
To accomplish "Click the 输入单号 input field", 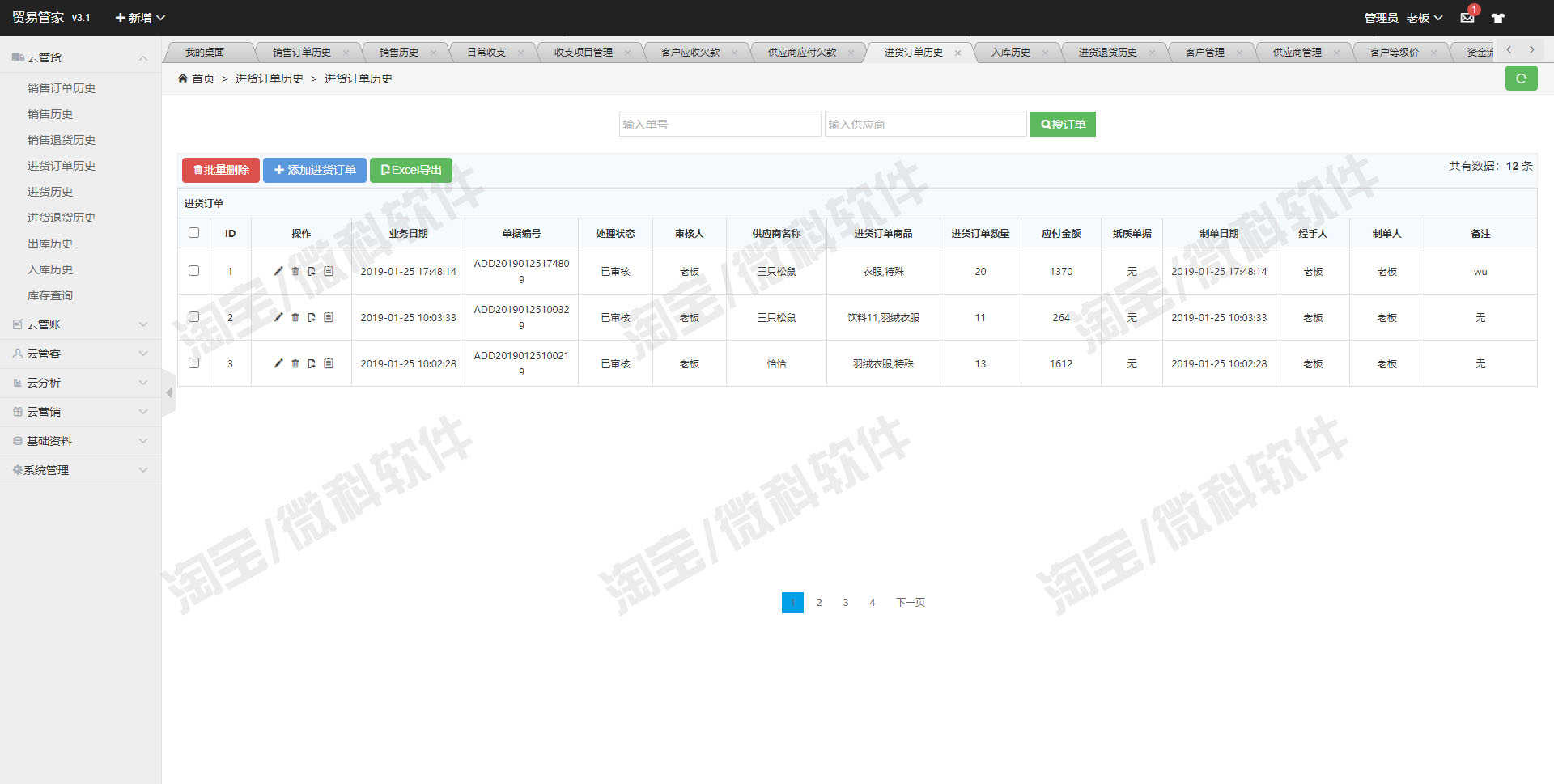I will click(720, 125).
